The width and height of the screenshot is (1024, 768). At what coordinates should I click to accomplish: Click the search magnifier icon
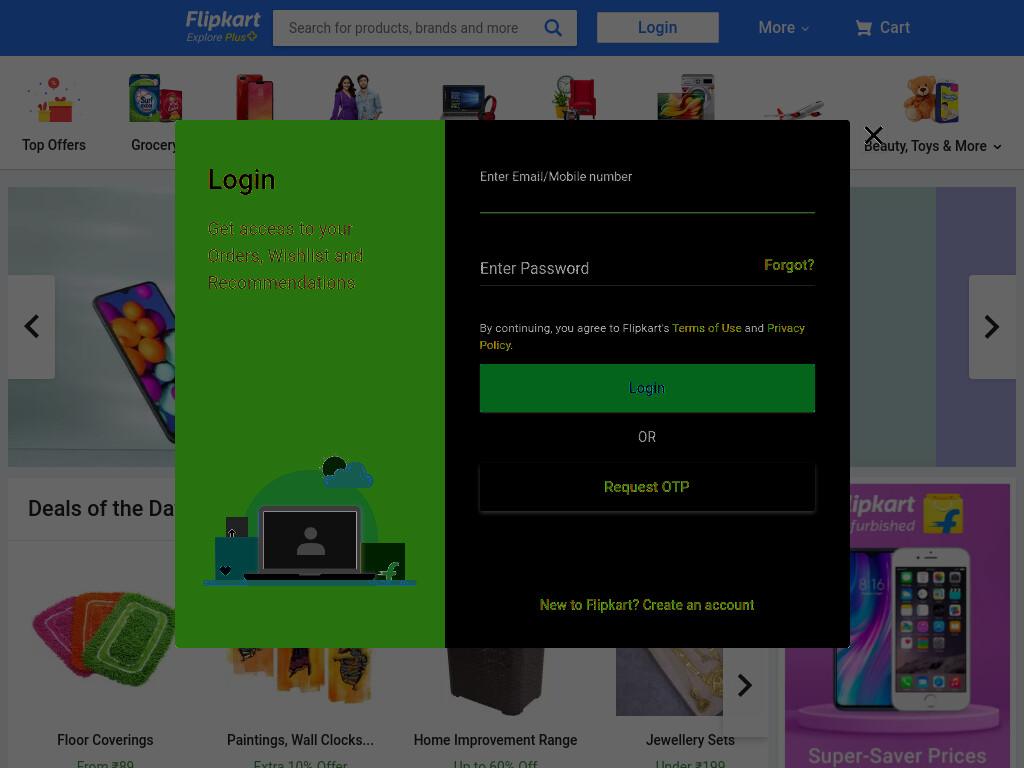(x=552, y=27)
